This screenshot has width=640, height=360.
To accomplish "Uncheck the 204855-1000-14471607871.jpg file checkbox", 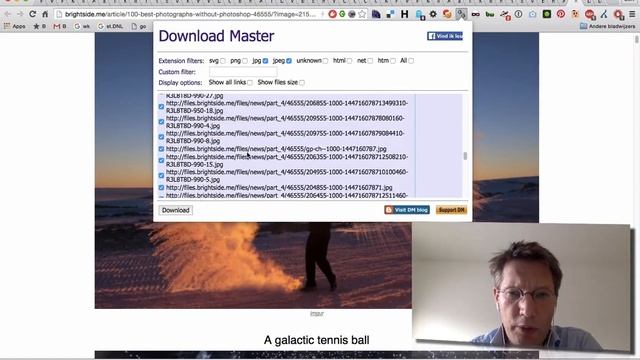I will click(x=161, y=188).
